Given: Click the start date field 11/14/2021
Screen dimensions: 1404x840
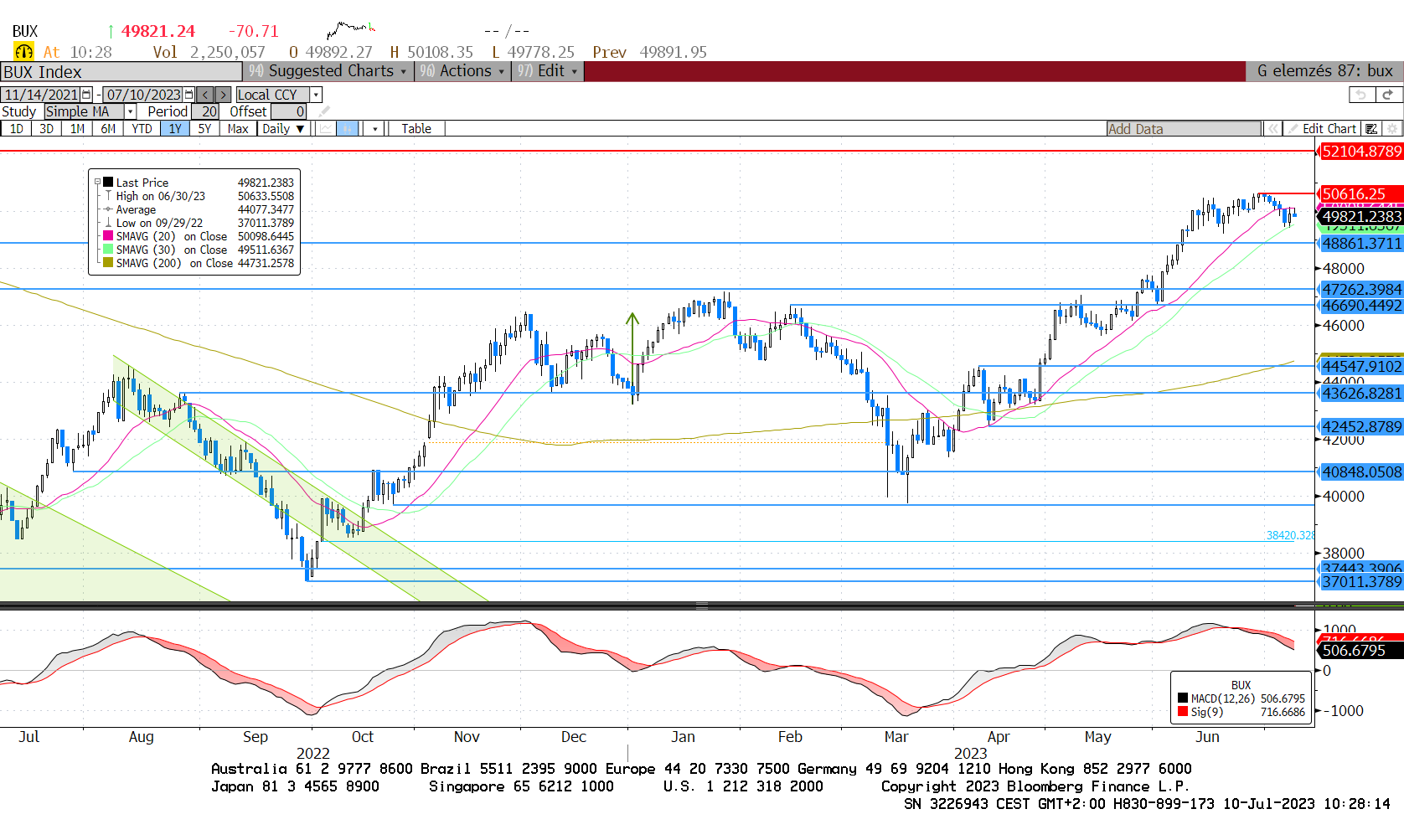Looking at the screenshot, I should (41, 95).
